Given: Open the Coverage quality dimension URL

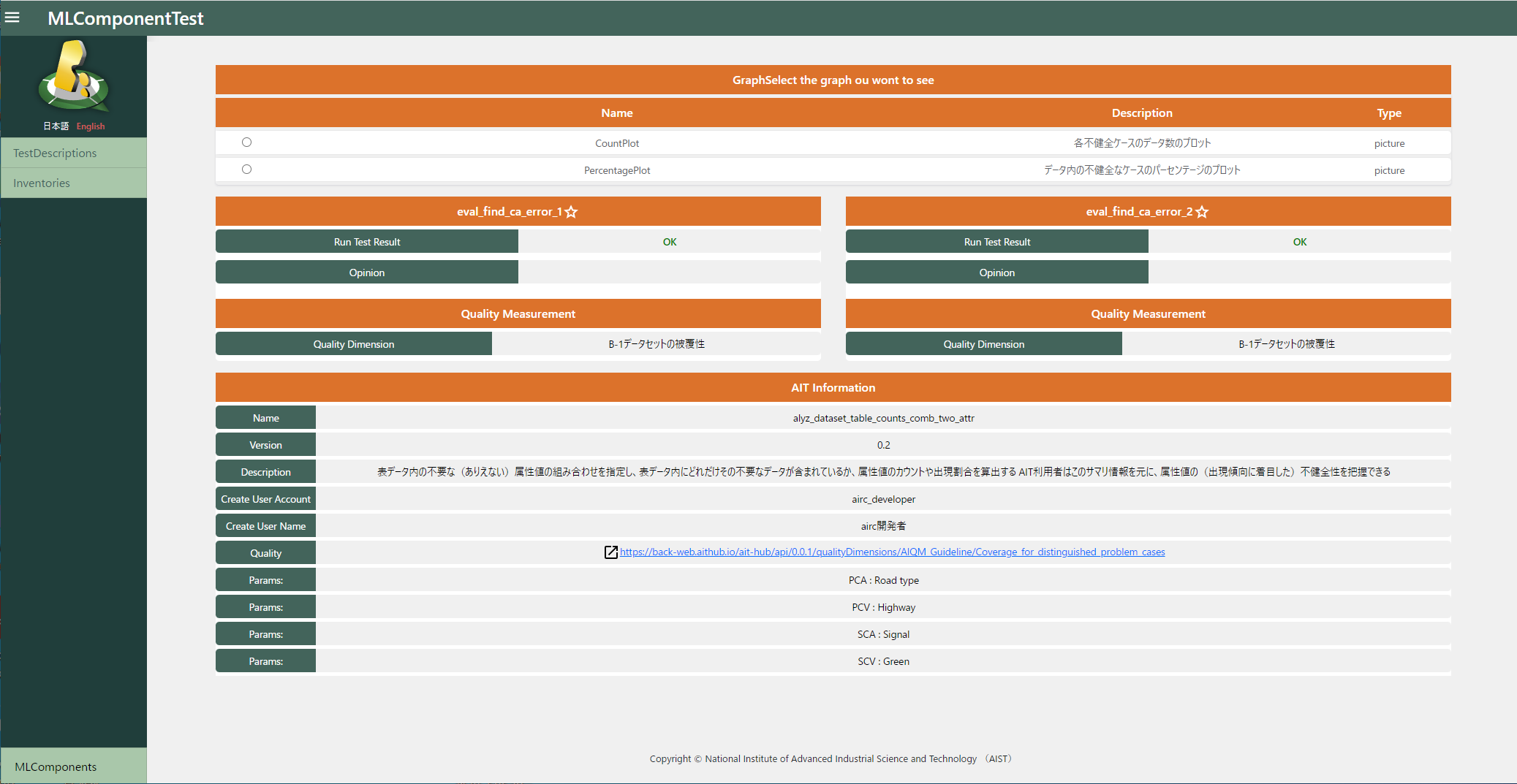Looking at the screenshot, I should click(892, 552).
